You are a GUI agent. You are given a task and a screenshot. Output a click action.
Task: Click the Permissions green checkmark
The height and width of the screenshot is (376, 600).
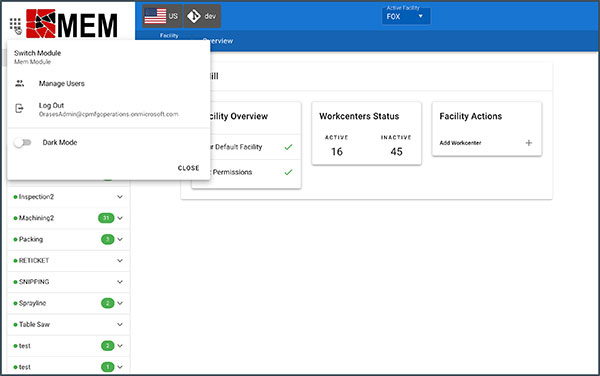click(x=289, y=172)
